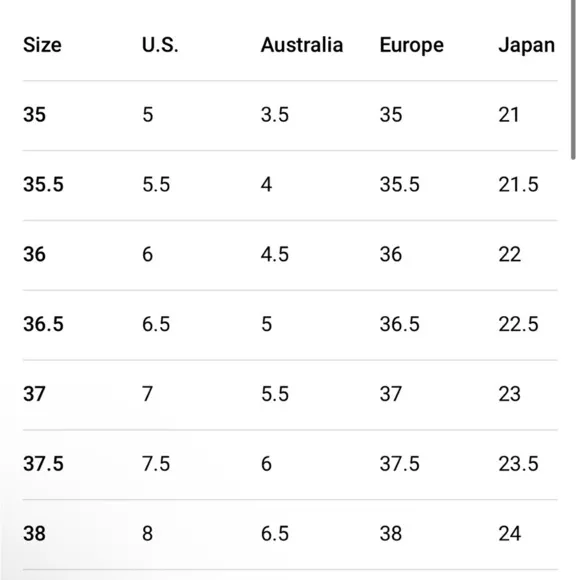The image size is (580, 580).
Task: Click Japan value 24 cell
Action: tap(509, 534)
